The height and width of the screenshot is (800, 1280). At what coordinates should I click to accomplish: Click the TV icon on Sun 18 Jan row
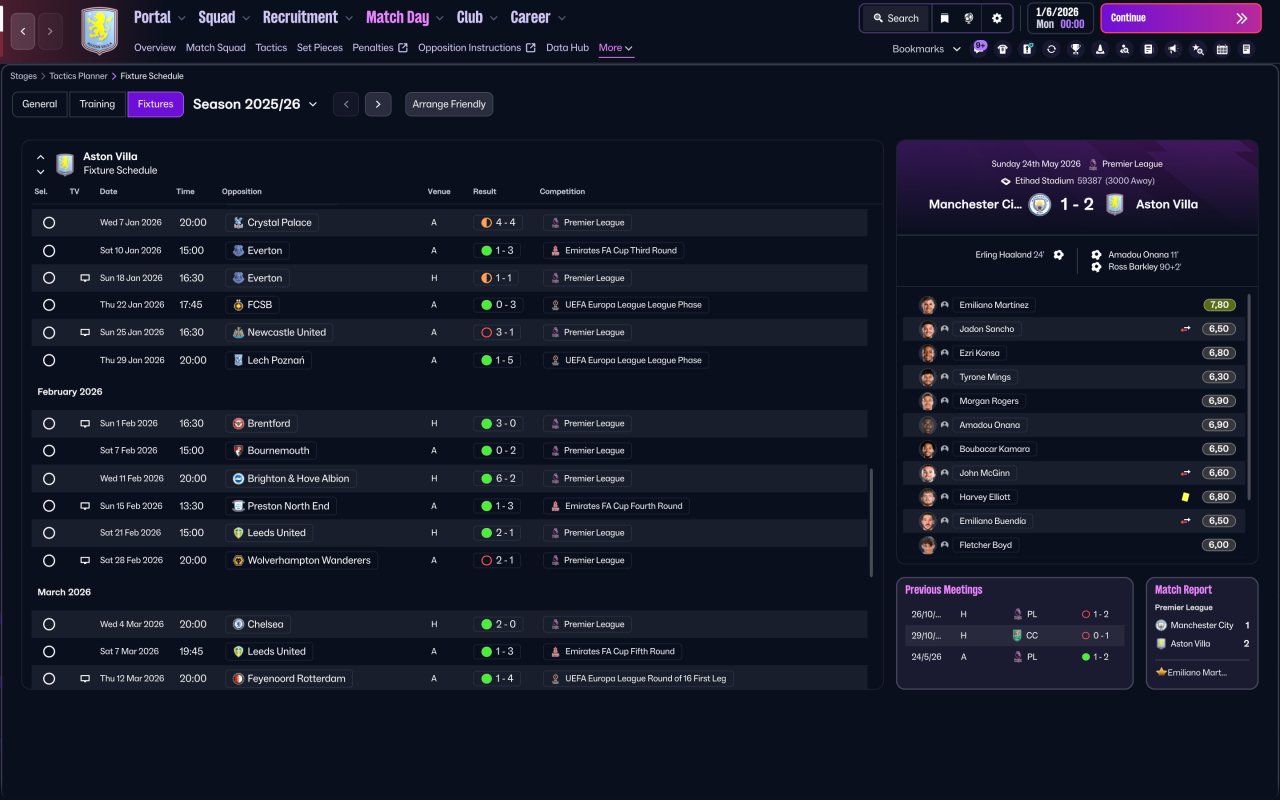85,278
